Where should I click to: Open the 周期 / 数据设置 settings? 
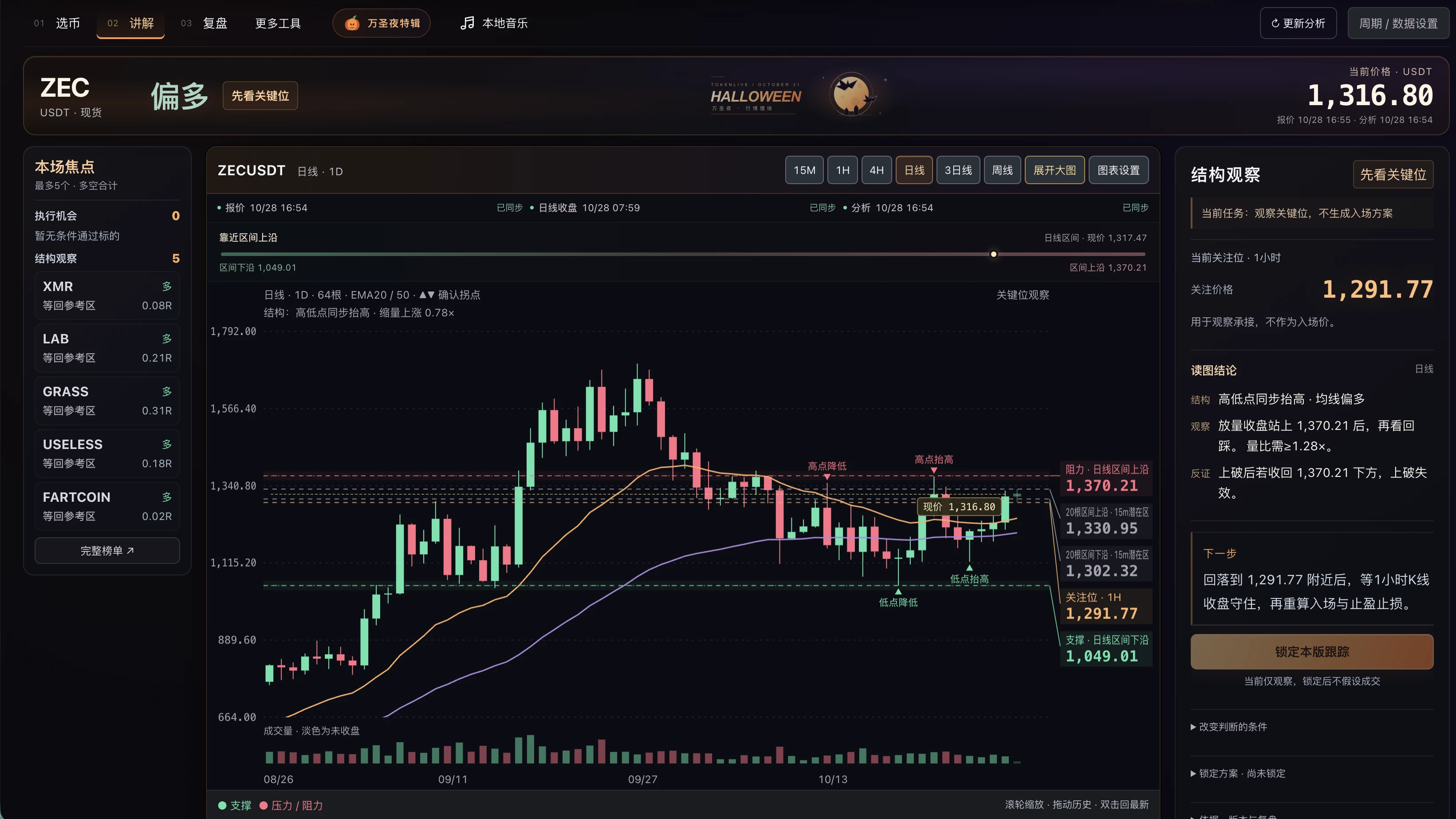point(1398,23)
